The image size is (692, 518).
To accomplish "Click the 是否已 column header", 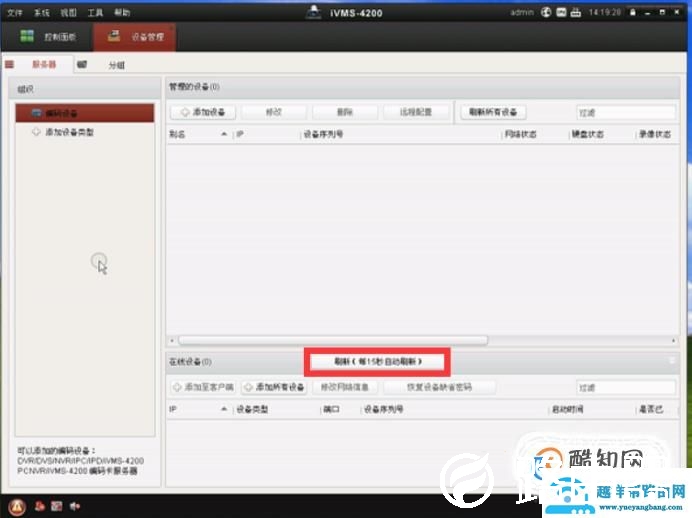I will point(651,409).
